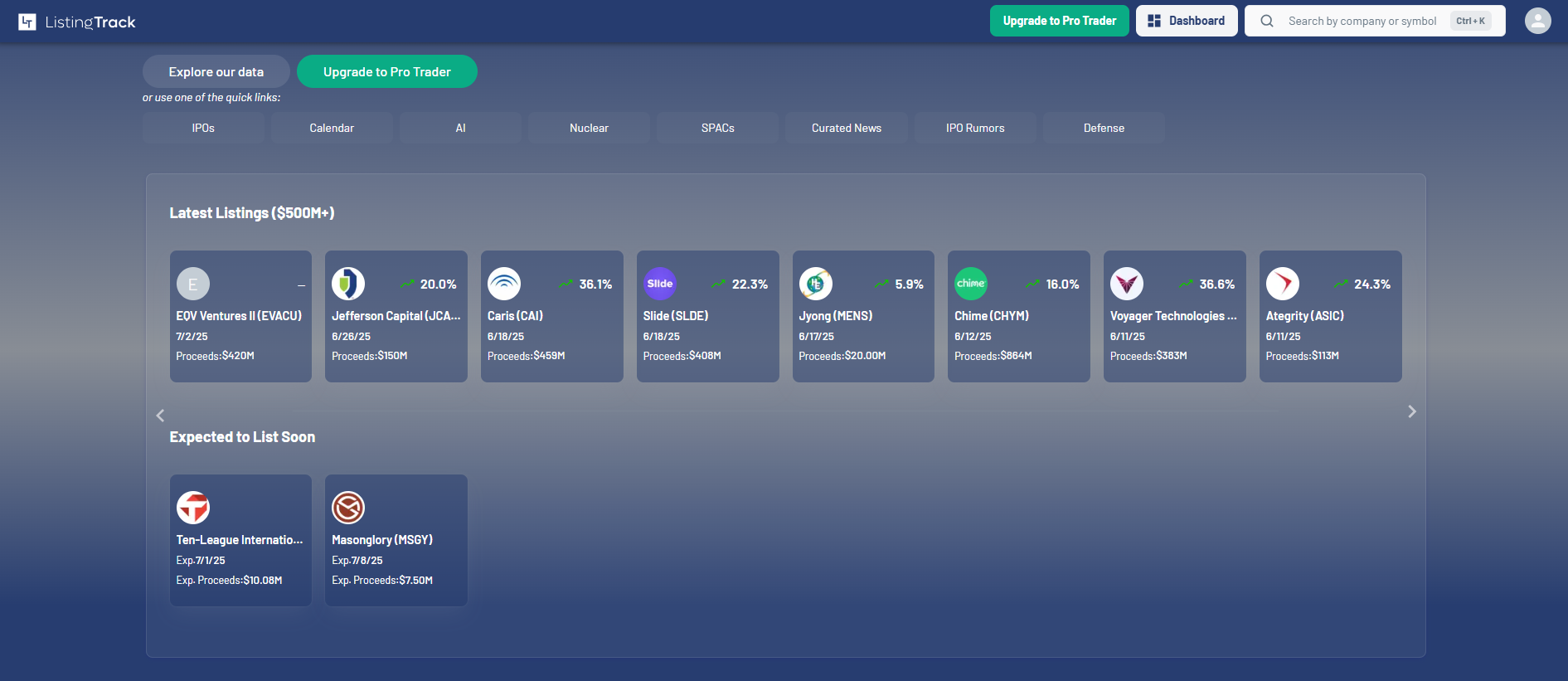Open the Masonglory (MSGY) listing name
The height and width of the screenshot is (681, 1568).
[x=382, y=540]
